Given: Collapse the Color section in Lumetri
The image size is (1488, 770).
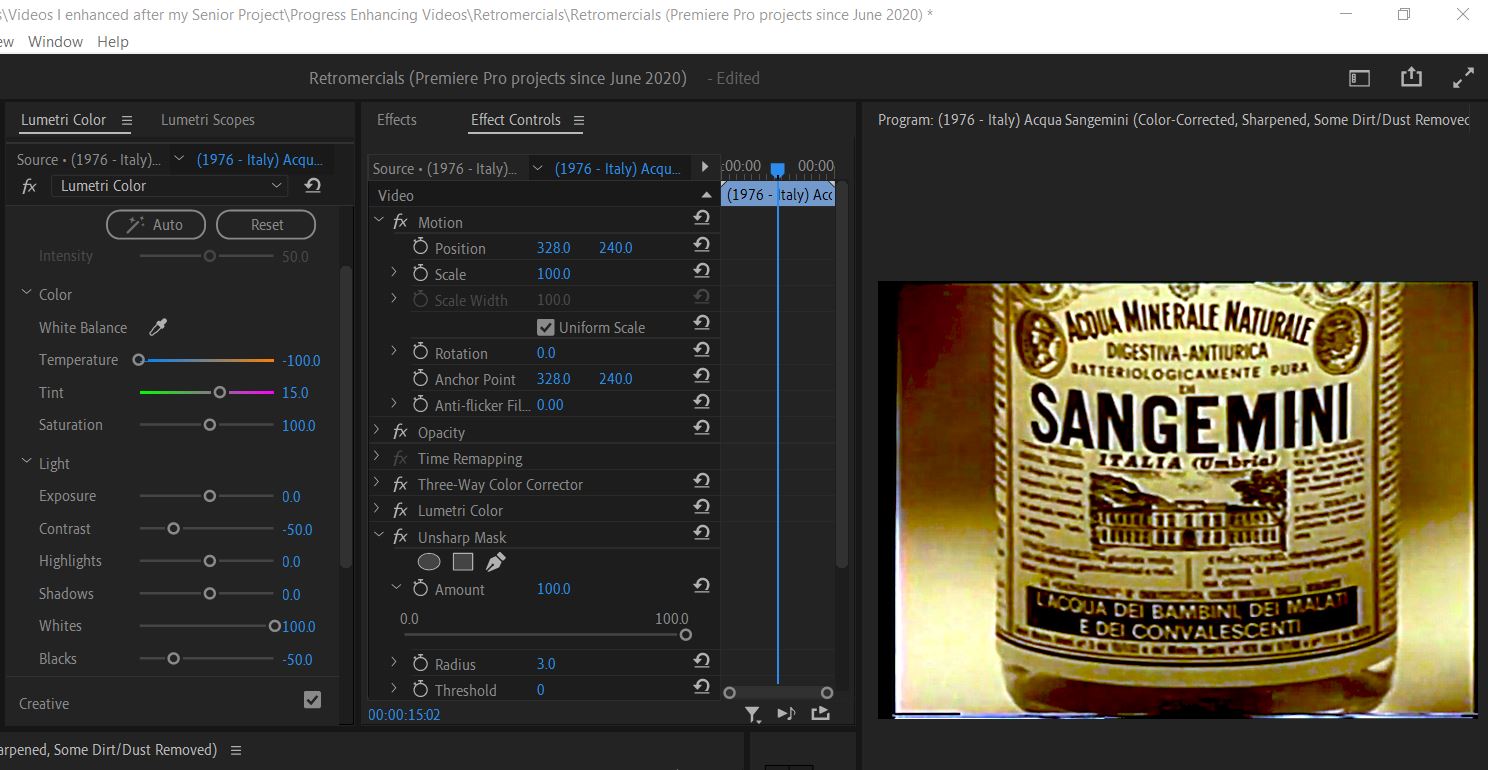Looking at the screenshot, I should pos(26,294).
